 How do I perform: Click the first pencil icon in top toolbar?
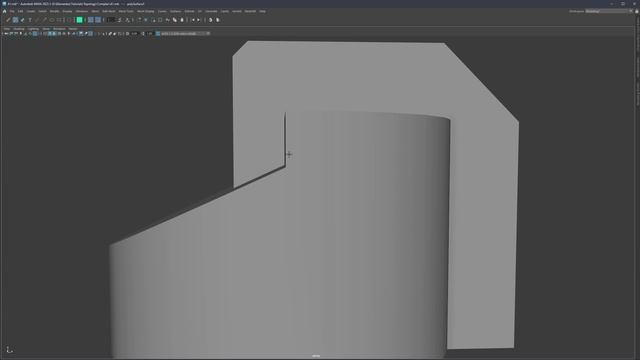click(8, 20)
